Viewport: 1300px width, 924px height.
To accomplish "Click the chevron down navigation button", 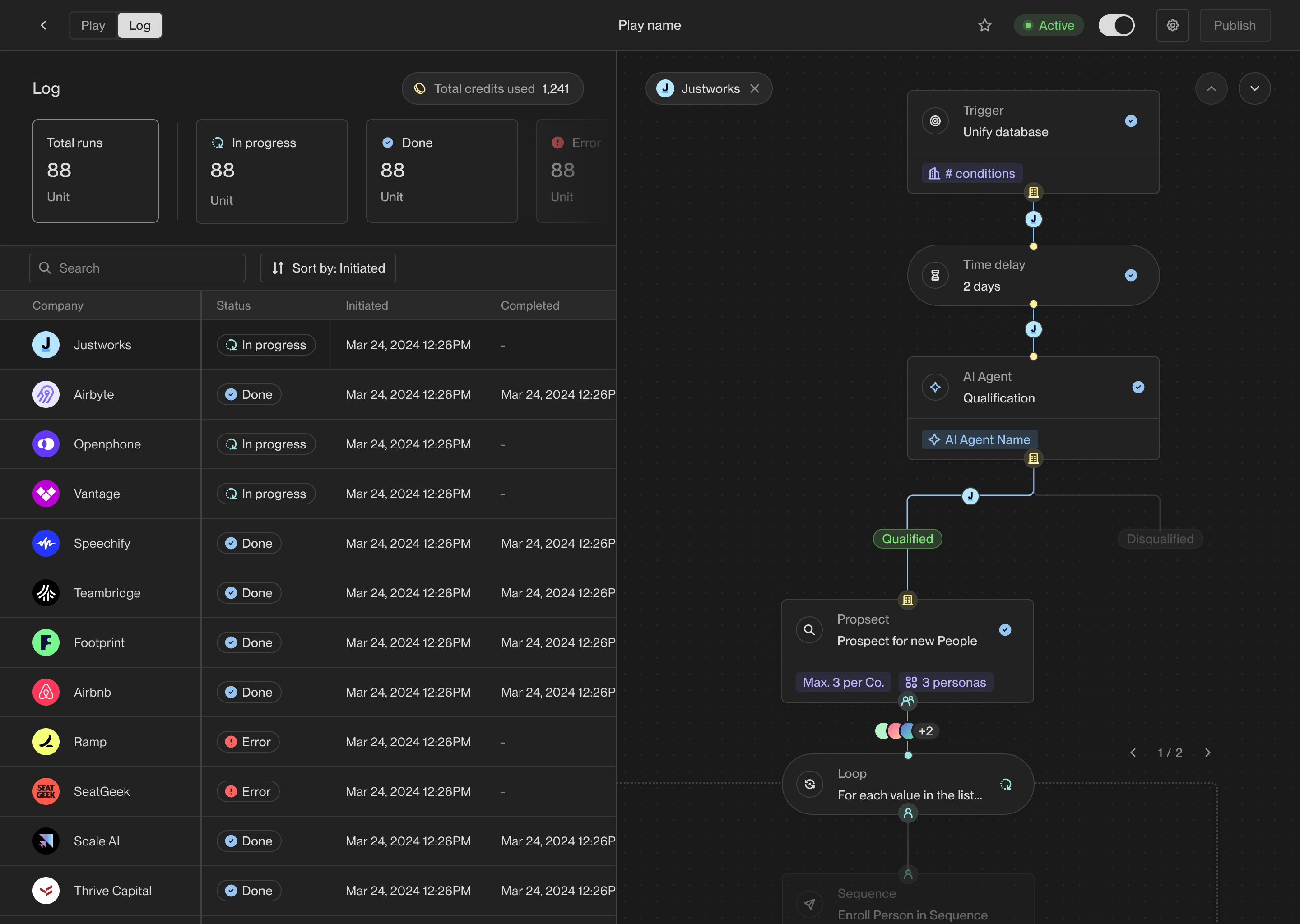I will point(1254,89).
